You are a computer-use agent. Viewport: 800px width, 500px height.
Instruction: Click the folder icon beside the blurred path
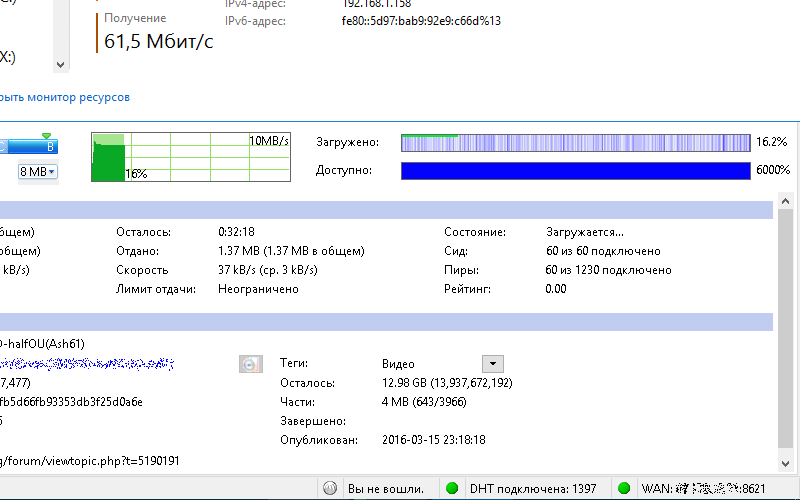251,364
